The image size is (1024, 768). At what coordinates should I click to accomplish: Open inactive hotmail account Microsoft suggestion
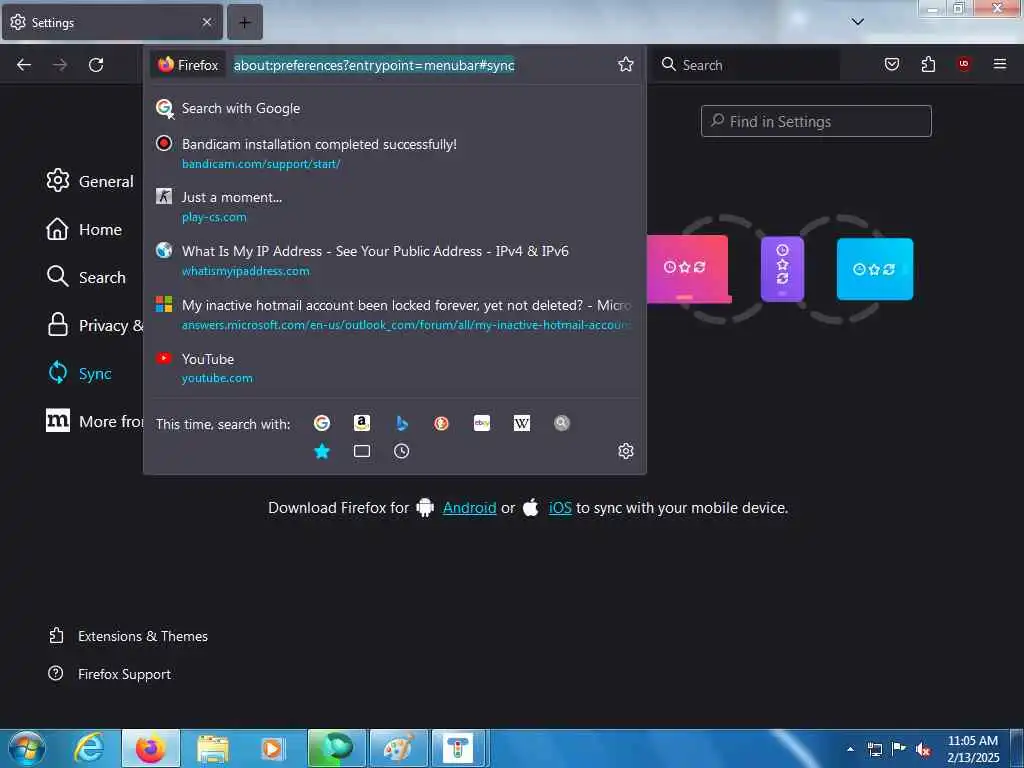pyautogui.click(x=394, y=315)
